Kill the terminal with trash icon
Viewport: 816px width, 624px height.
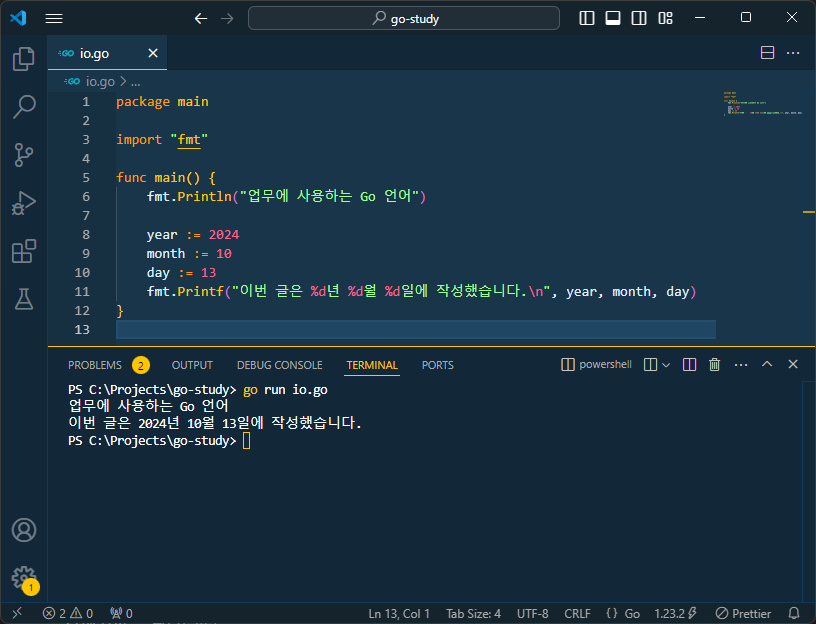tap(714, 364)
